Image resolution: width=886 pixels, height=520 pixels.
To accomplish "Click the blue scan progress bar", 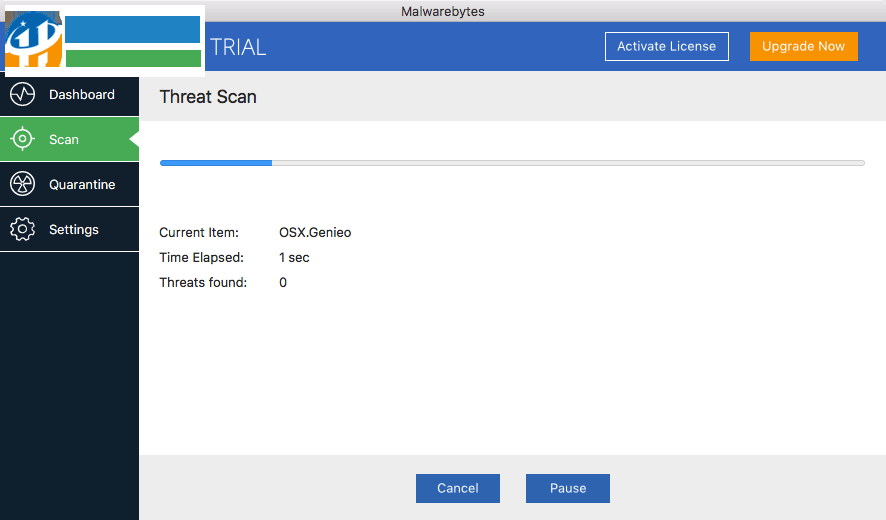I will point(512,163).
